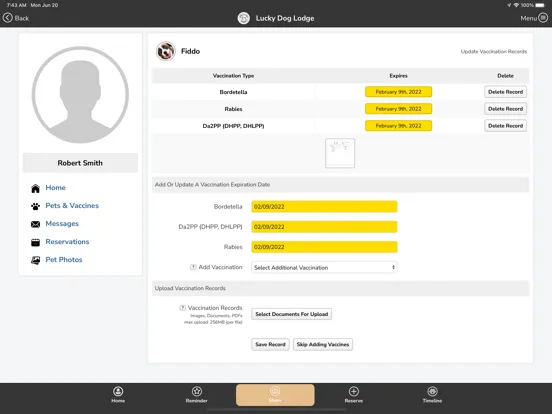This screenshot has width=552, height=414.
Task: Tap the Reserve plus icon
Action: pyautogui.click(x=353, y=391)
